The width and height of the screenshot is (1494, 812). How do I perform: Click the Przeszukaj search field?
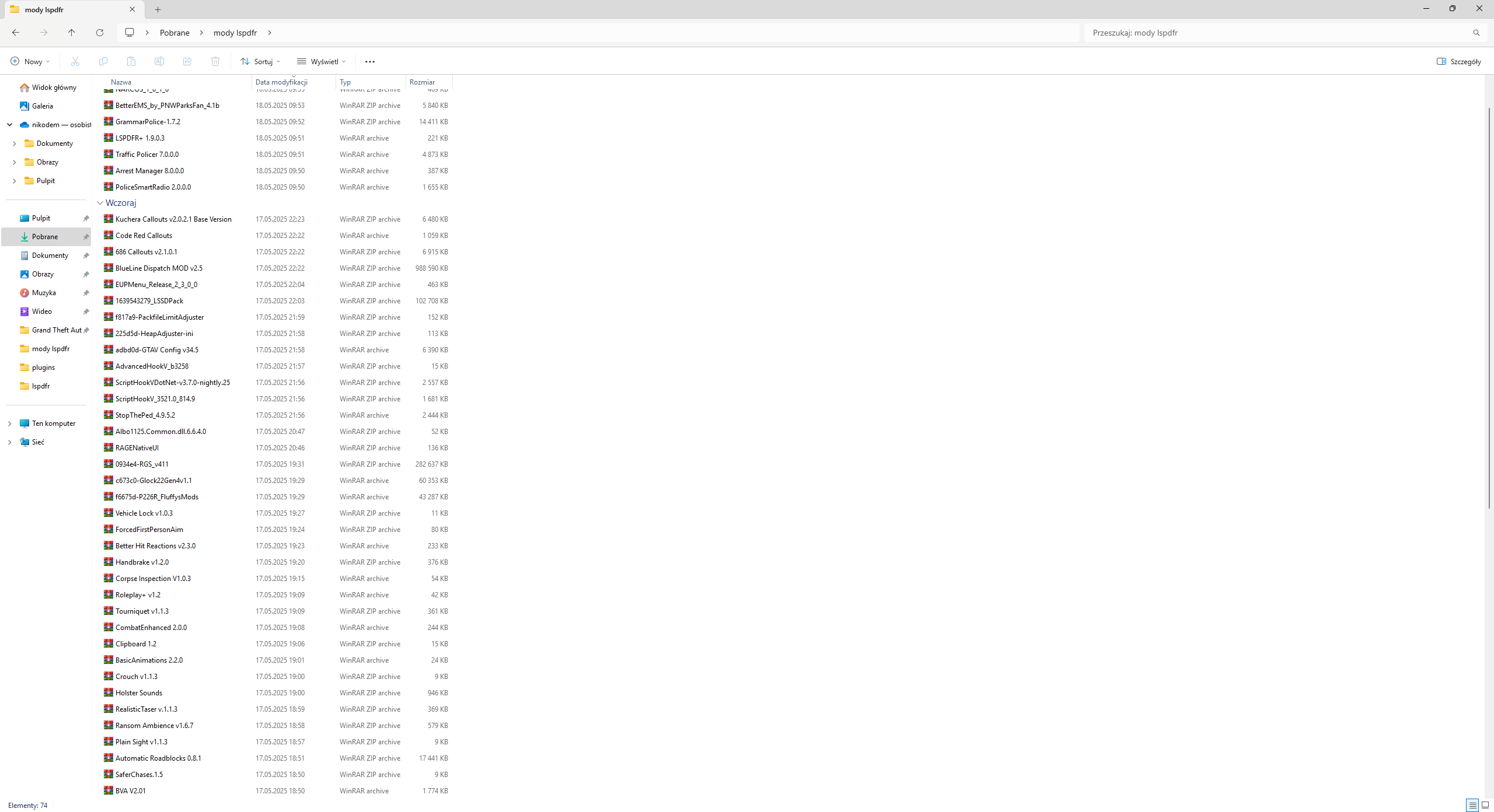1278,33
